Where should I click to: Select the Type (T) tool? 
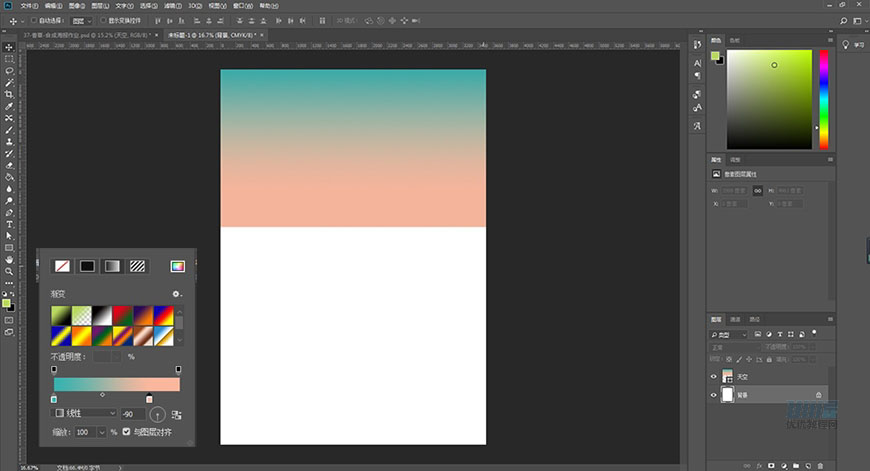click(x=9, y=224)
